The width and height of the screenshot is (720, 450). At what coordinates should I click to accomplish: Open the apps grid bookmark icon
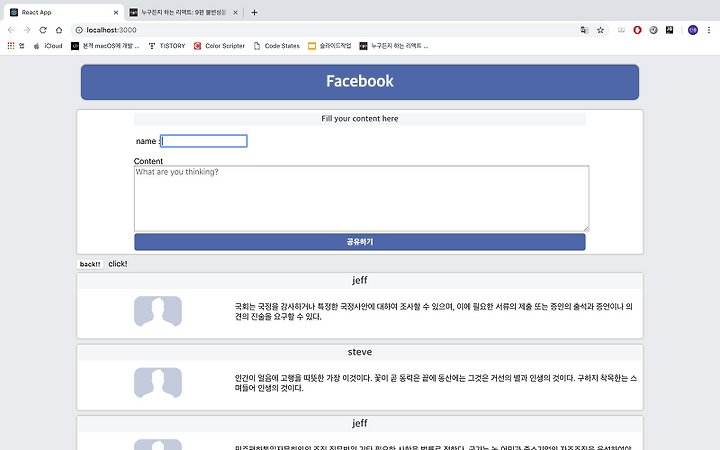(11, 45)
